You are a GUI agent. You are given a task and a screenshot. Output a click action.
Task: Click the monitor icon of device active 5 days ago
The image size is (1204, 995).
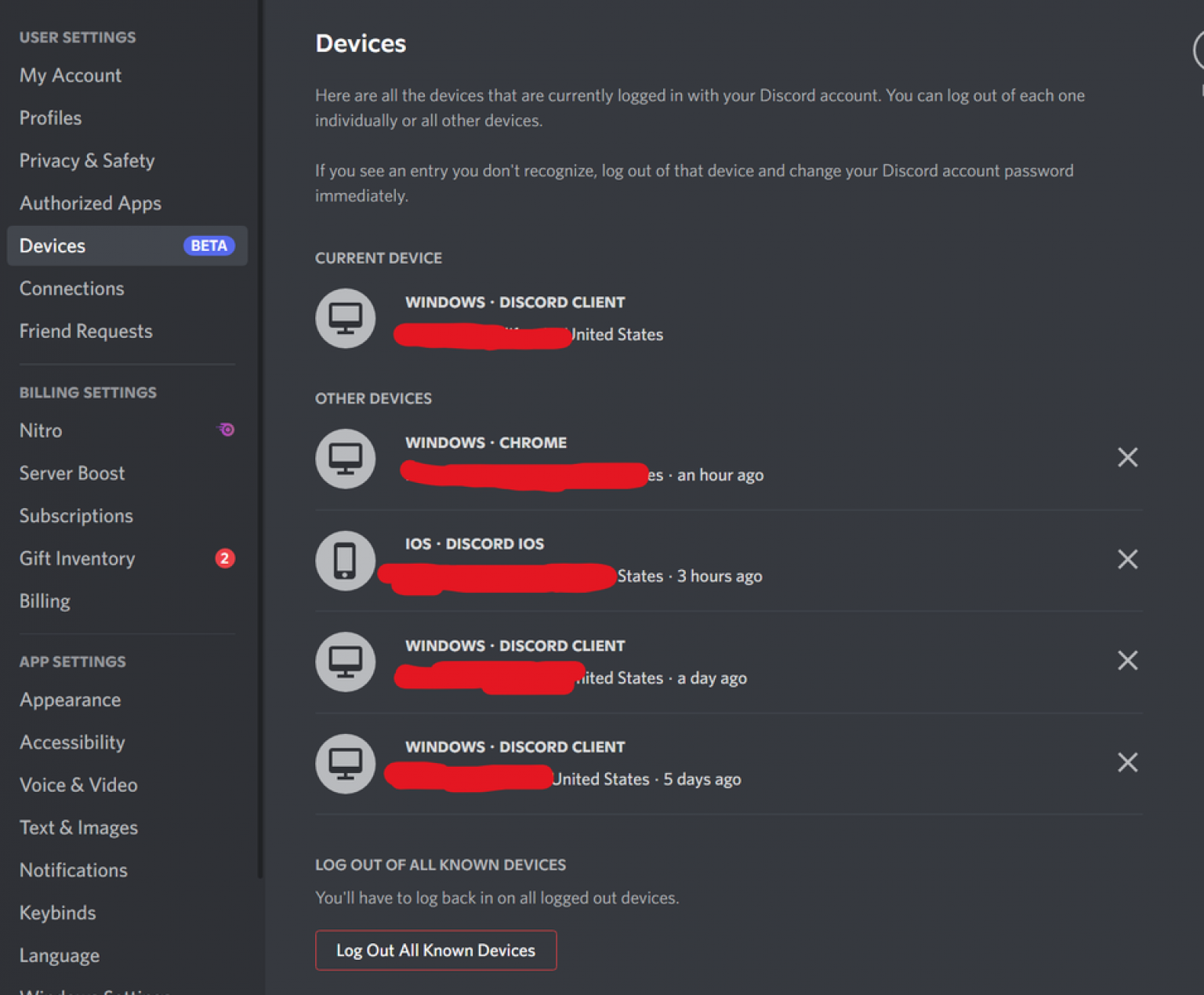[x=345, y=763]
